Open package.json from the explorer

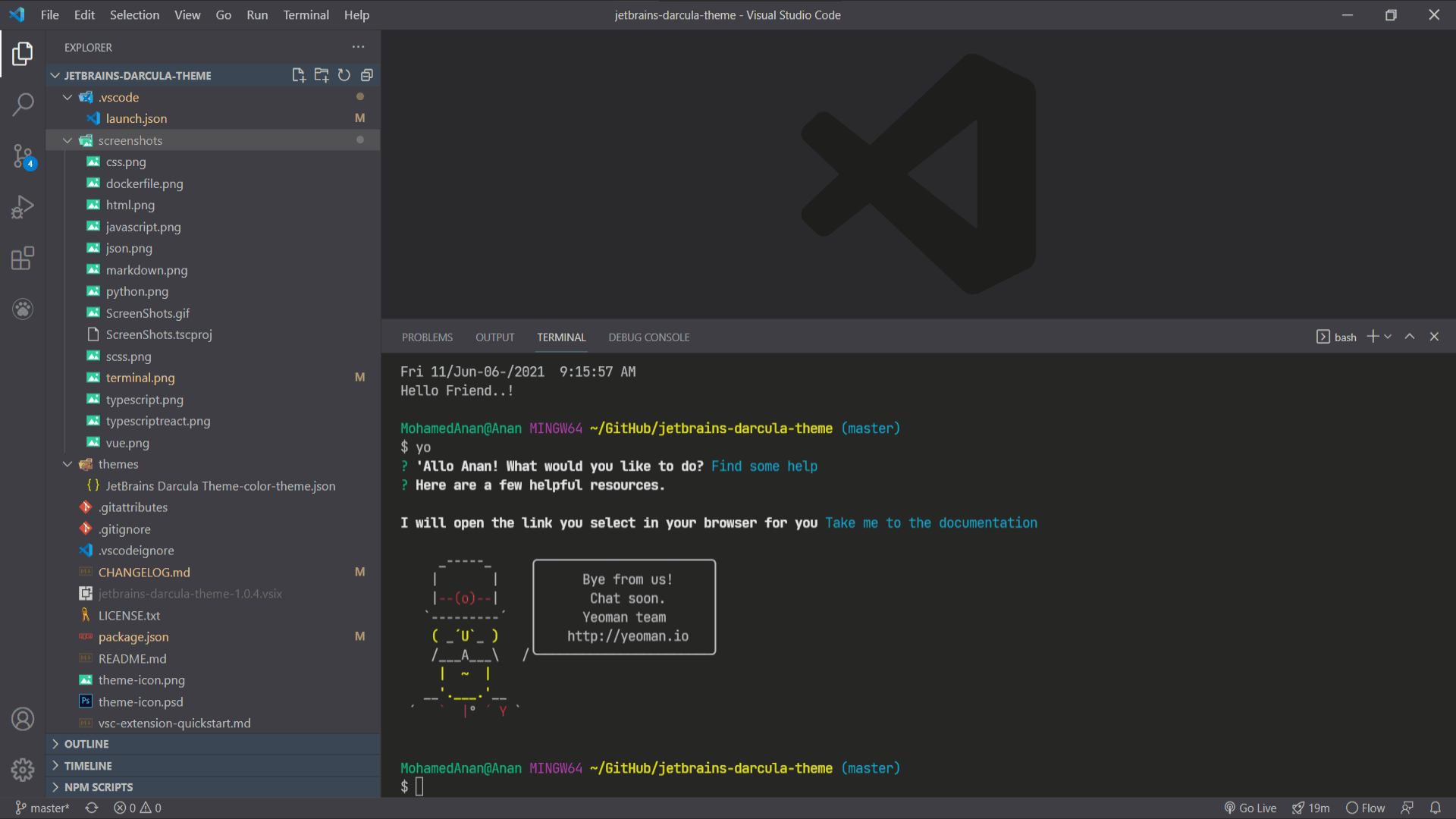coord(133,637)
